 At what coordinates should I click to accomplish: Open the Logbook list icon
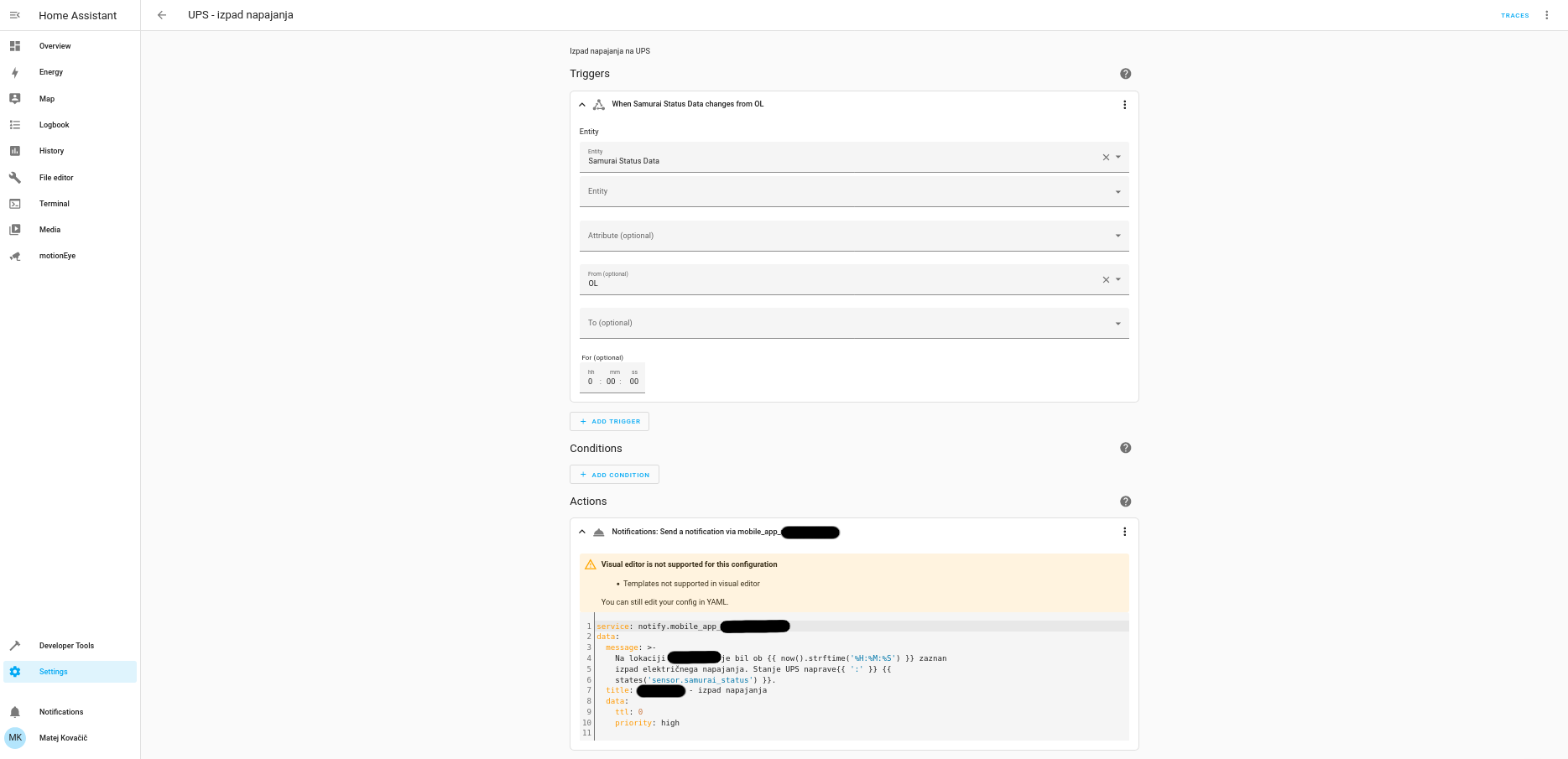pyautogui.click(x=15, y=125)
